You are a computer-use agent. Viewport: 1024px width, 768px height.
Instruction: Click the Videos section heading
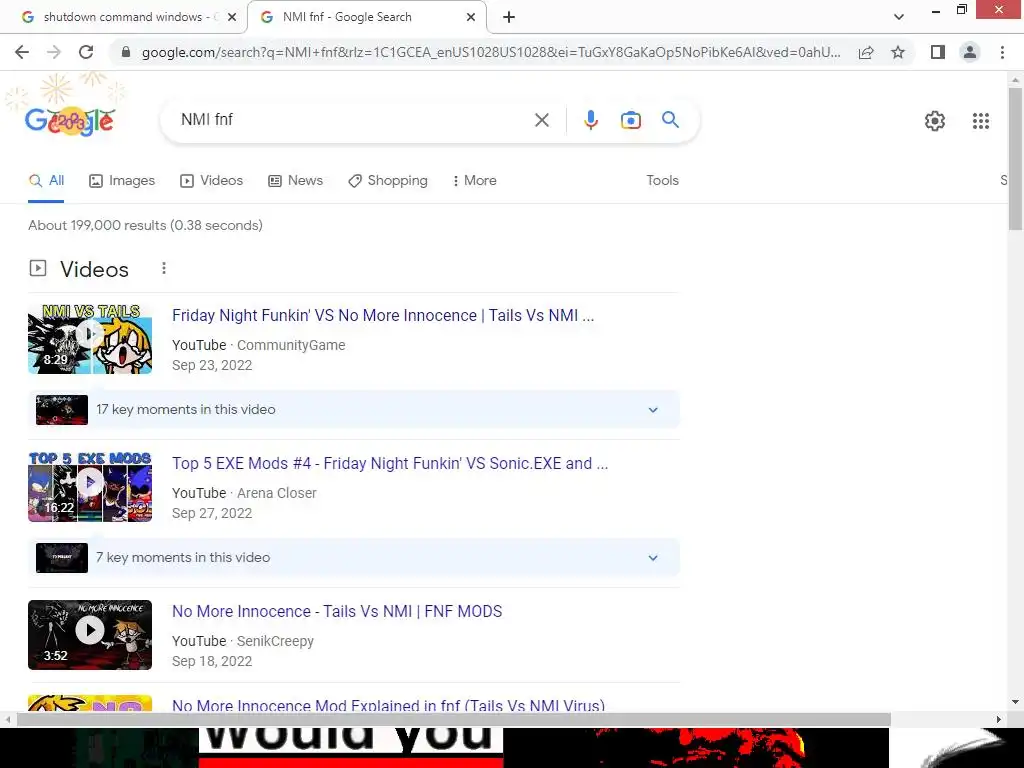95,269
